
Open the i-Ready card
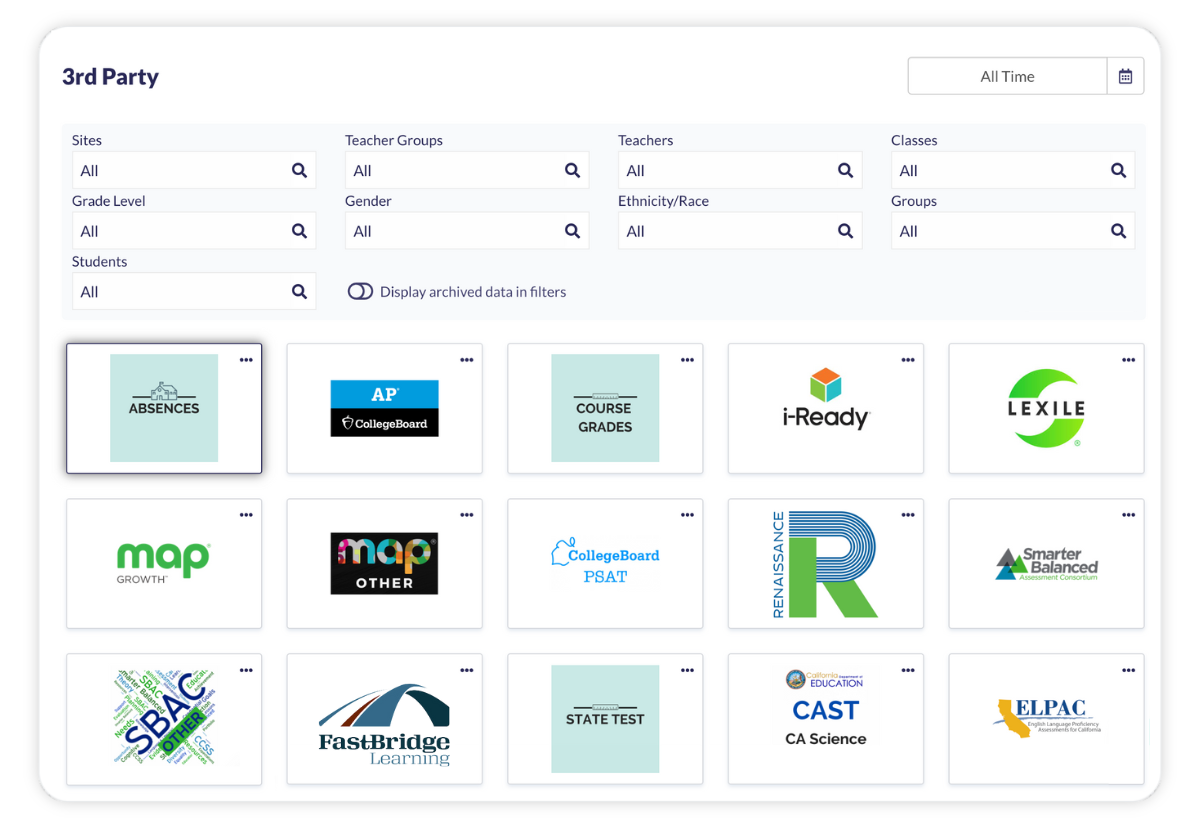pos(826,408)
